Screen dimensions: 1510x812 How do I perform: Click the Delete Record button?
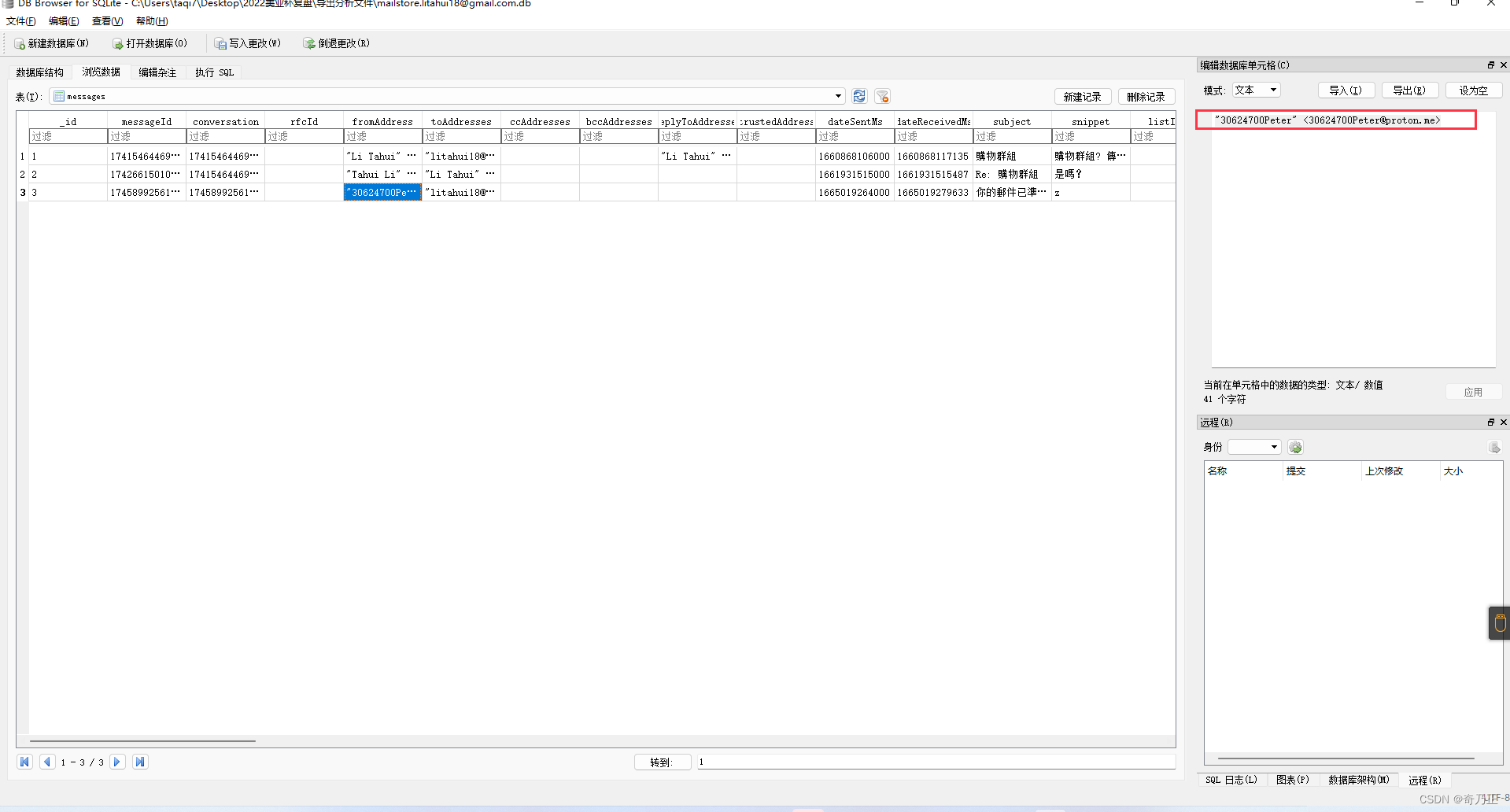point(1146,97)
